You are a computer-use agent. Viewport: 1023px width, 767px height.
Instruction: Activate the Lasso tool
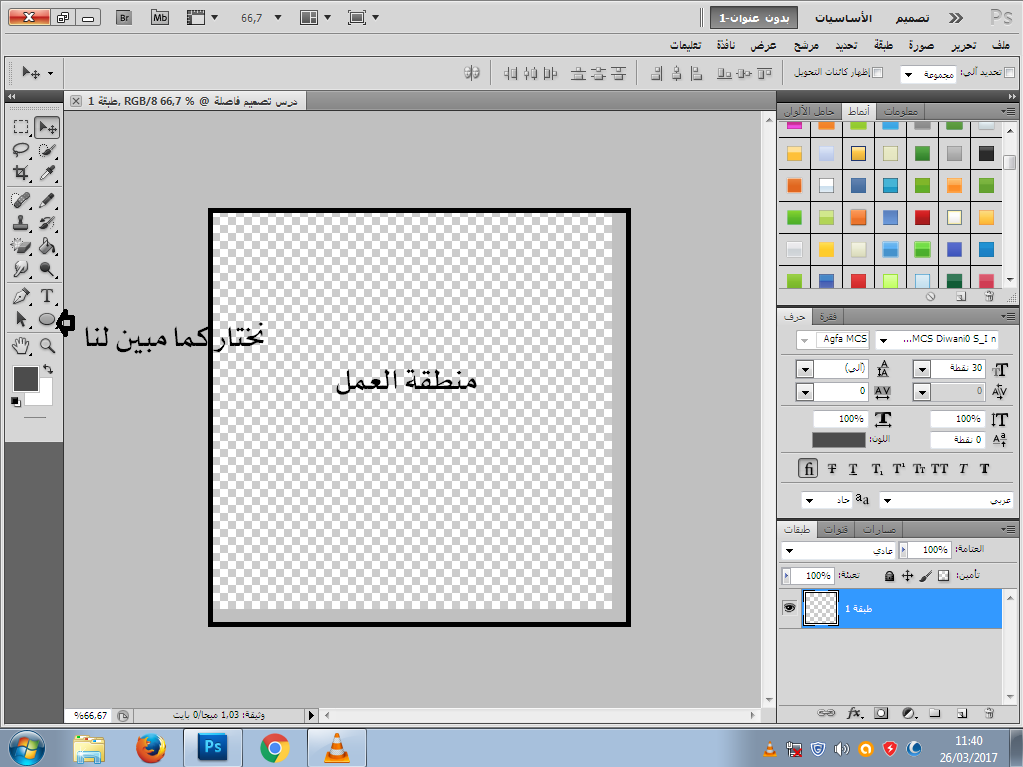click(21, 150)
